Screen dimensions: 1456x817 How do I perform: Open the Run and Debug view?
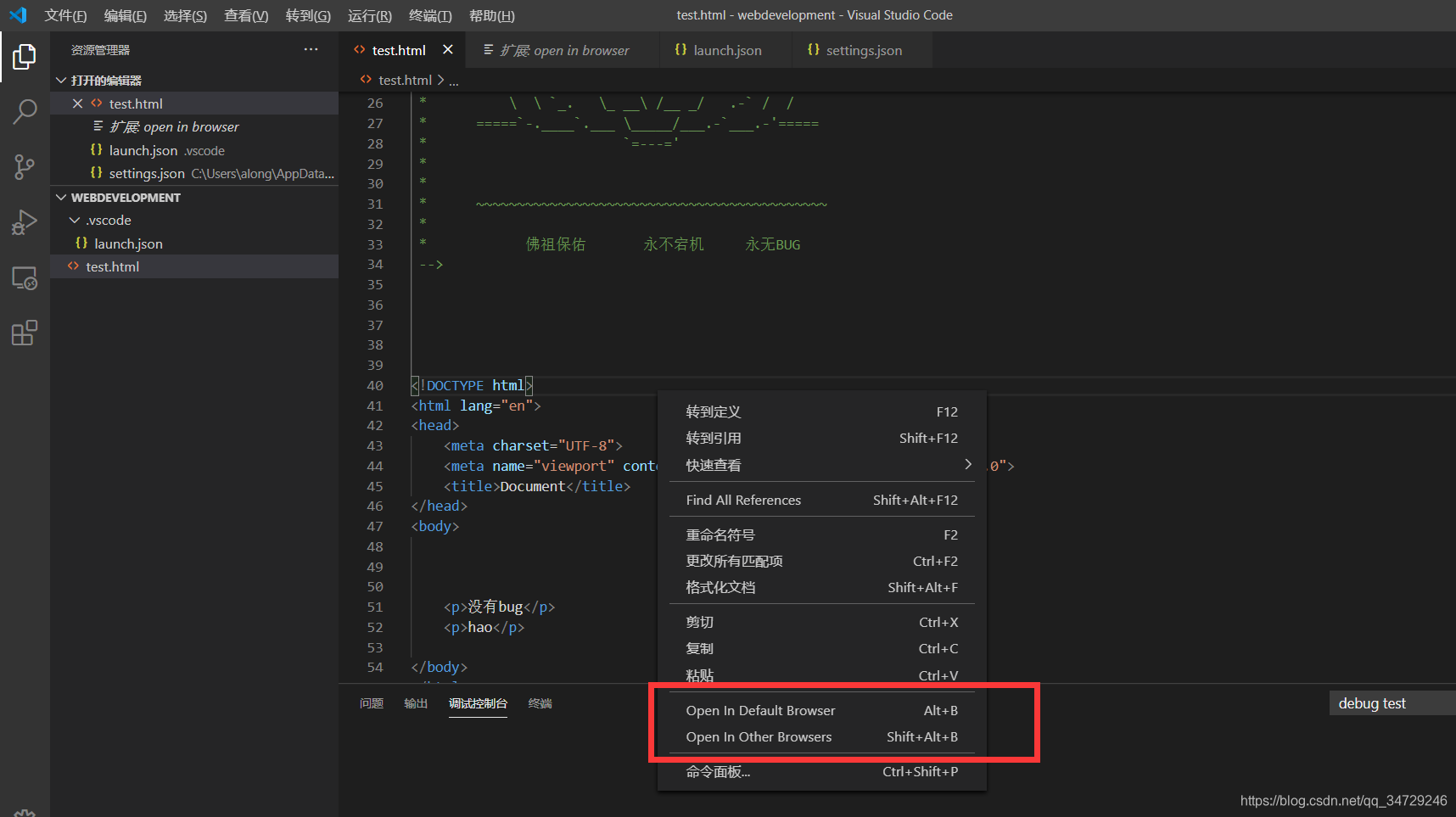tap(24, 221)
